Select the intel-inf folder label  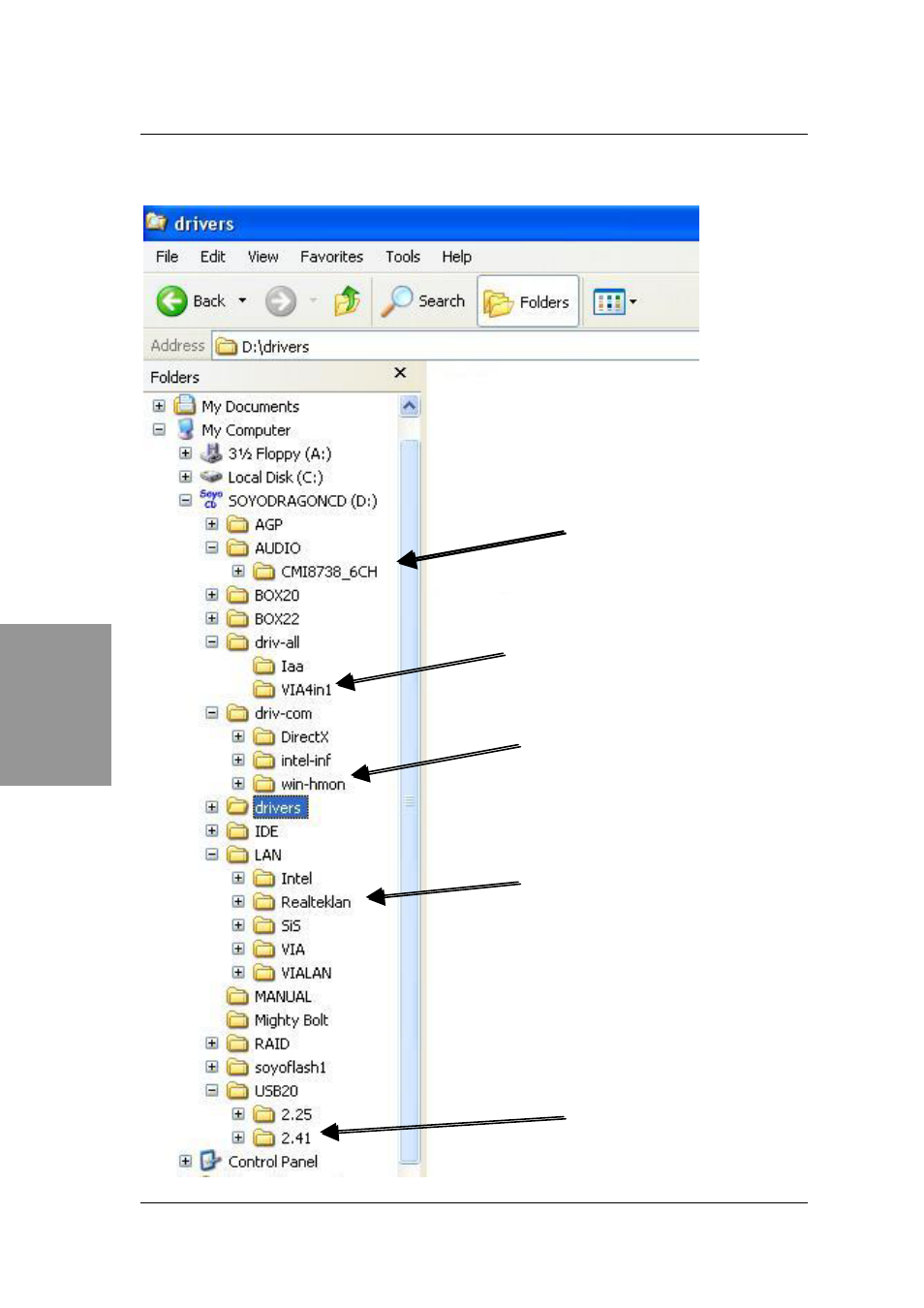click(305, 761)
